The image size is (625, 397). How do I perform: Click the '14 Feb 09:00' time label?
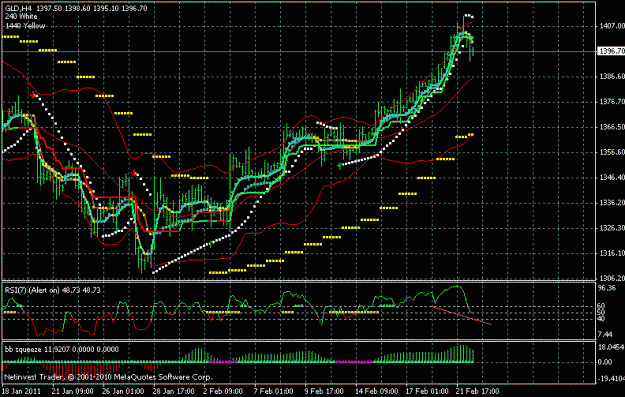coord(376,391)
